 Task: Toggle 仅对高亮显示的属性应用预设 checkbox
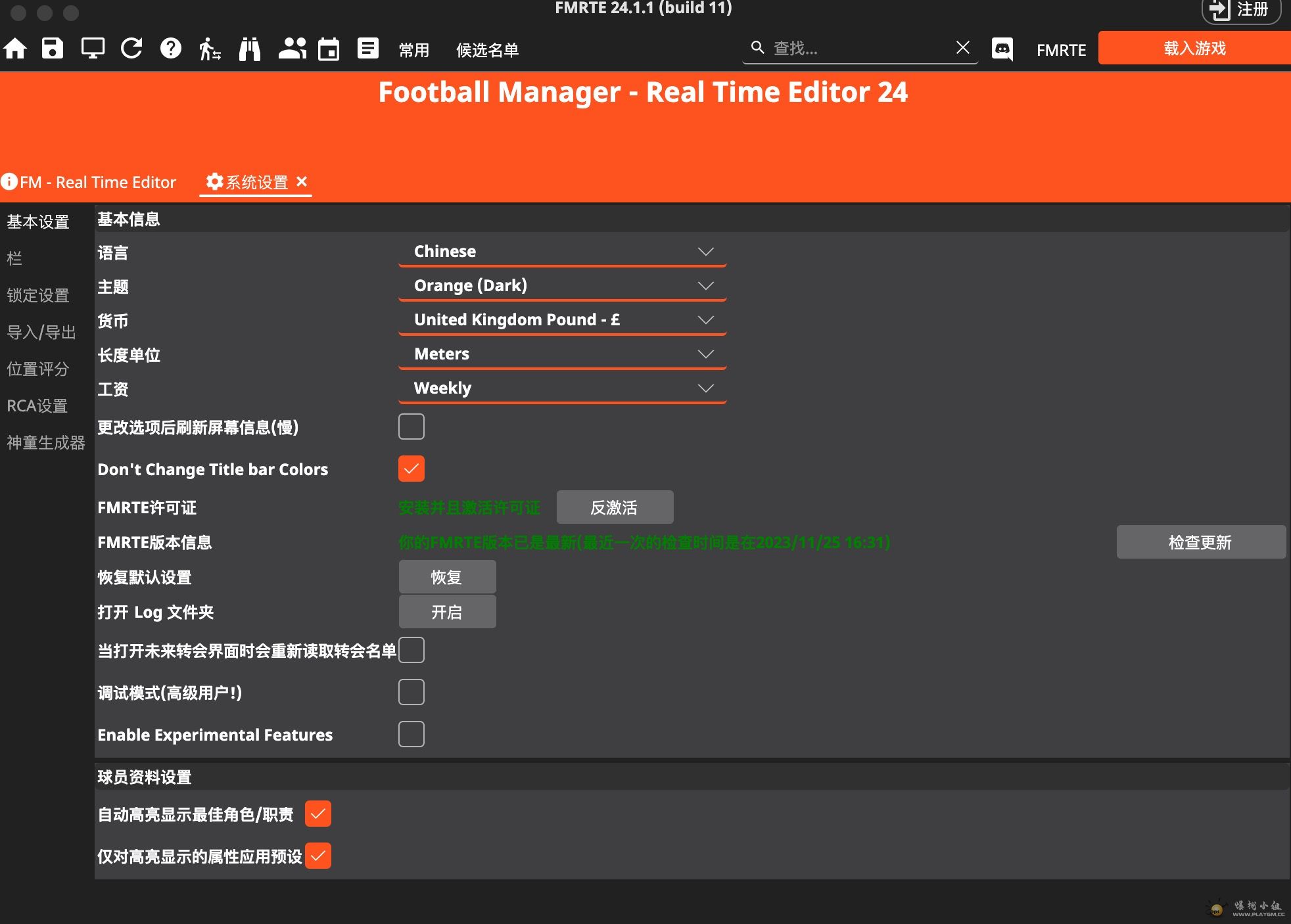318,856
